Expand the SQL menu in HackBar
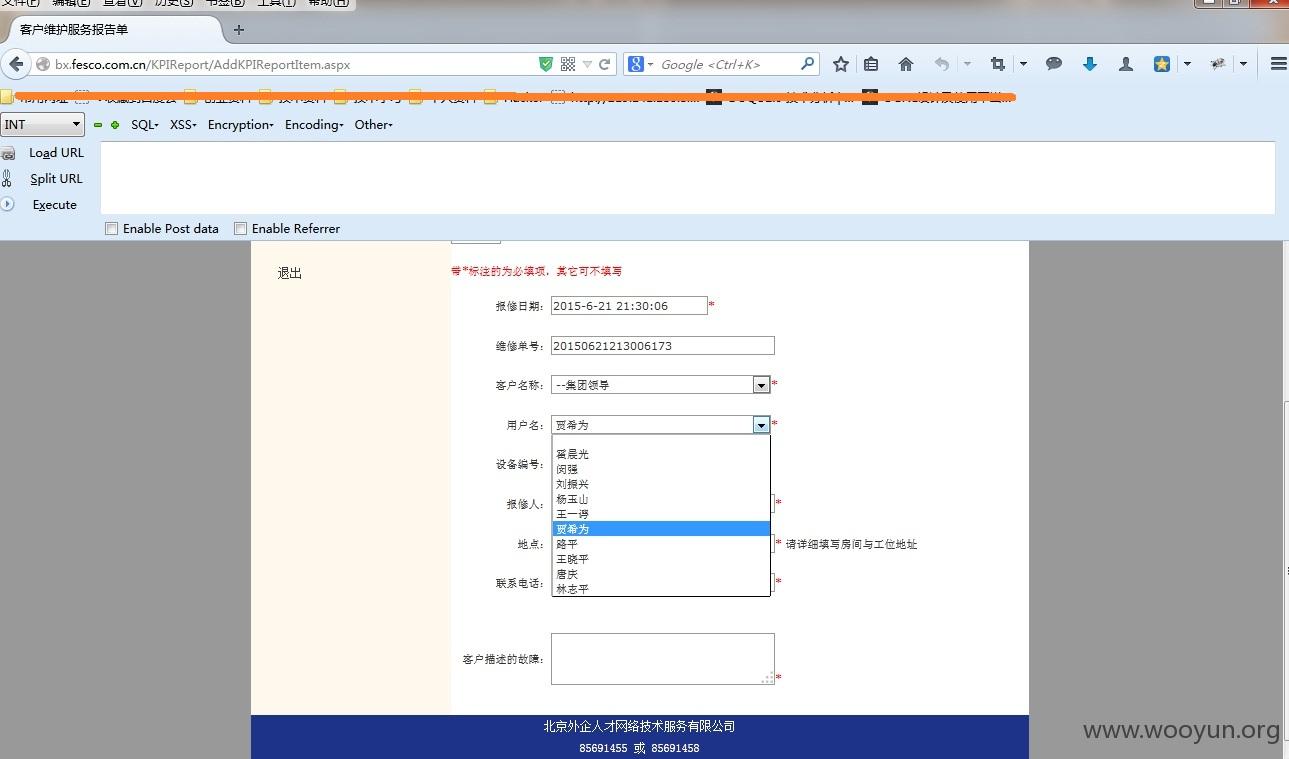Viewport: 1289px width, 759px height. pyautogui.click(x=145, y=125)
